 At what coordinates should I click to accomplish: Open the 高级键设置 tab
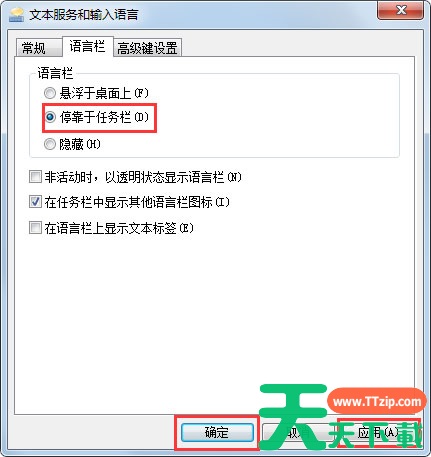pyautogui.click(x=147, y=48)
